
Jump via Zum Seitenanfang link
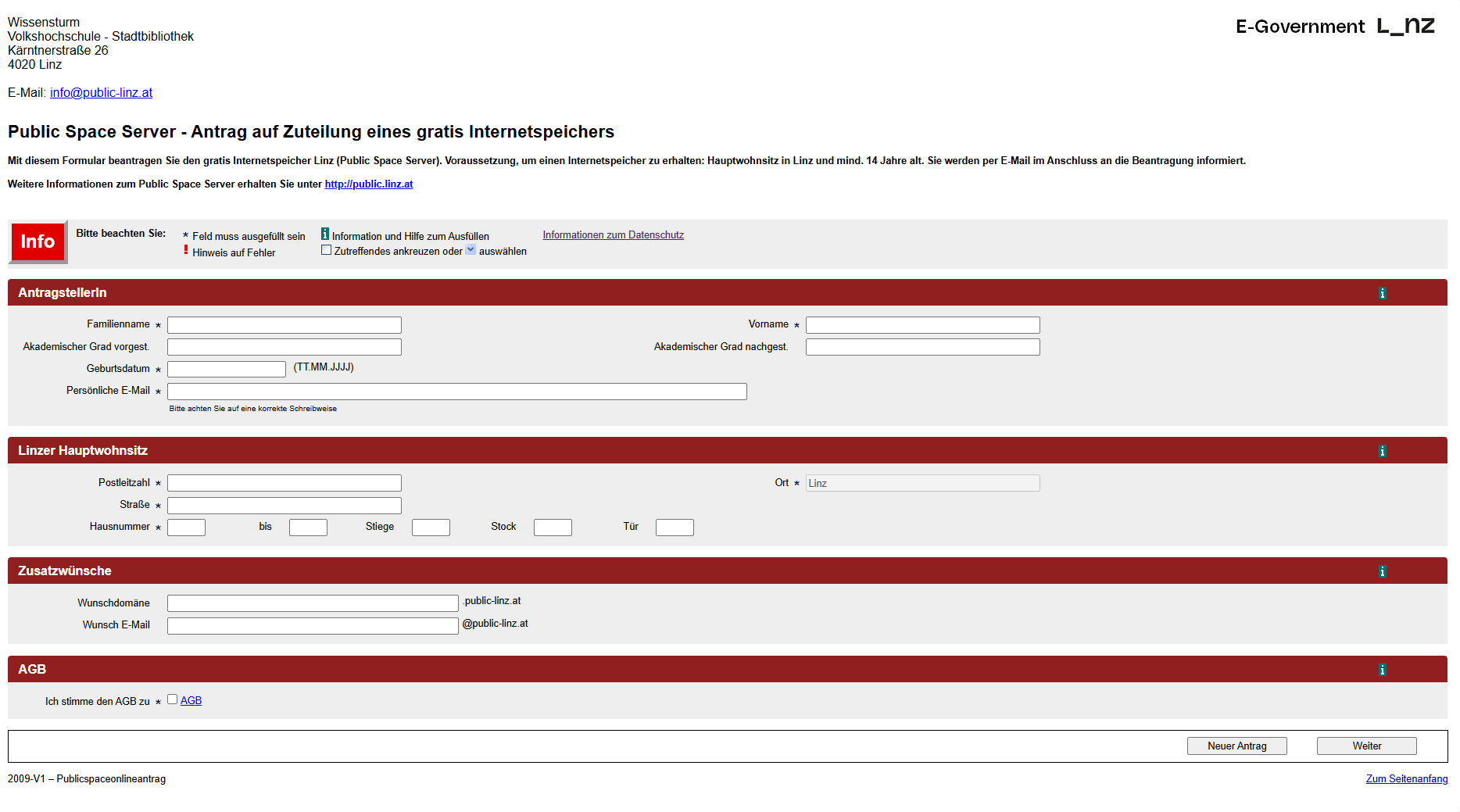1406,779
